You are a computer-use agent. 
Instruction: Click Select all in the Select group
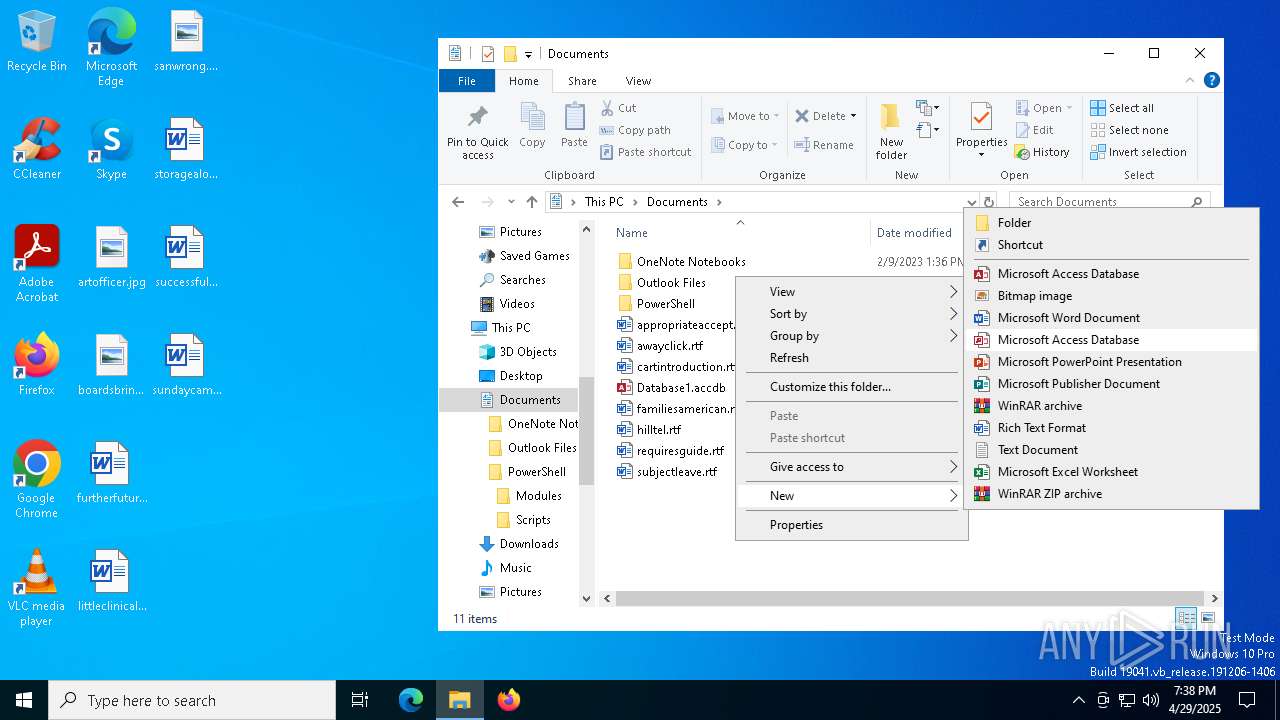point(1122,108)
